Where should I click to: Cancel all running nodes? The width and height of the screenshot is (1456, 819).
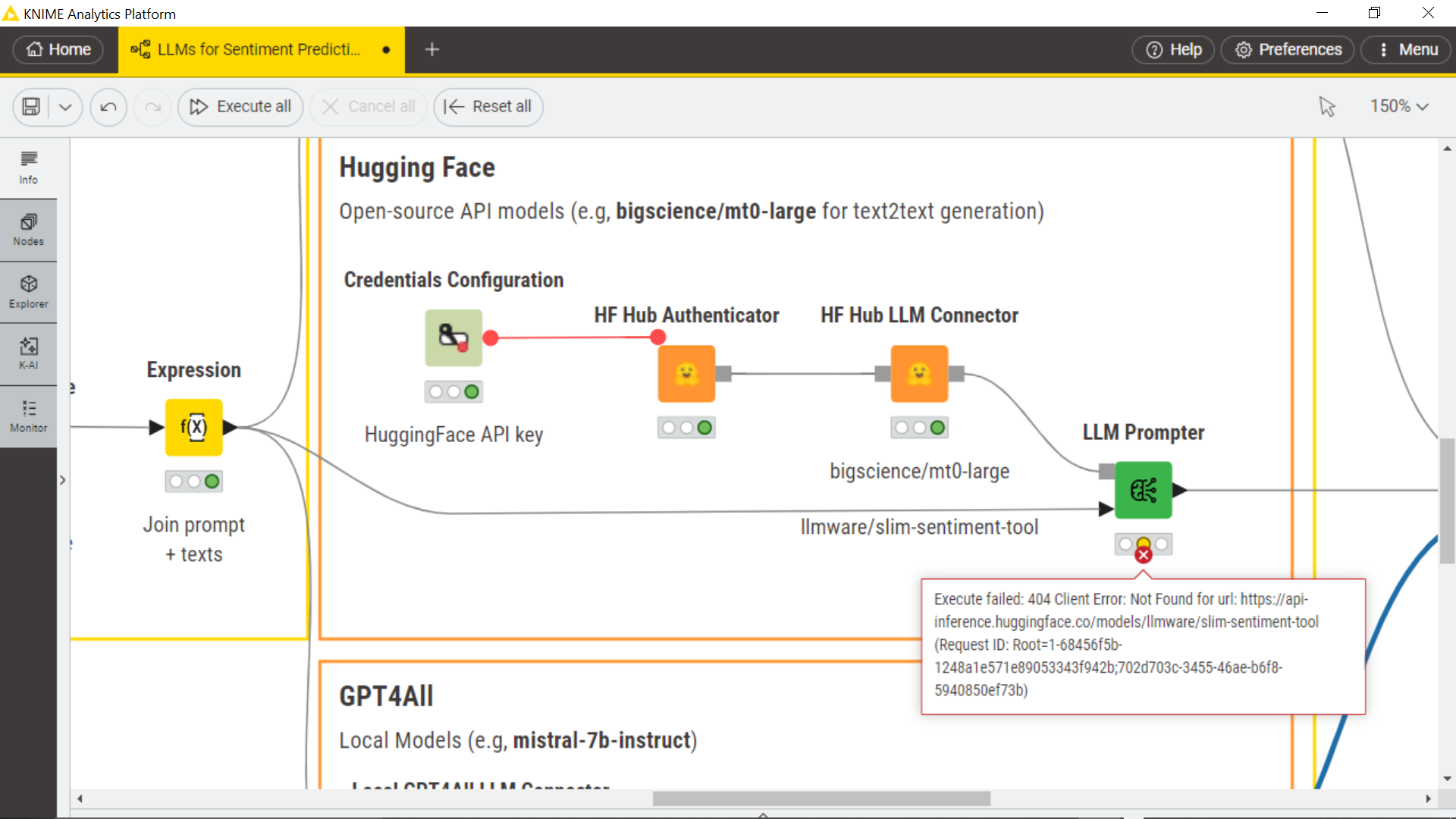tap(369, 107)
